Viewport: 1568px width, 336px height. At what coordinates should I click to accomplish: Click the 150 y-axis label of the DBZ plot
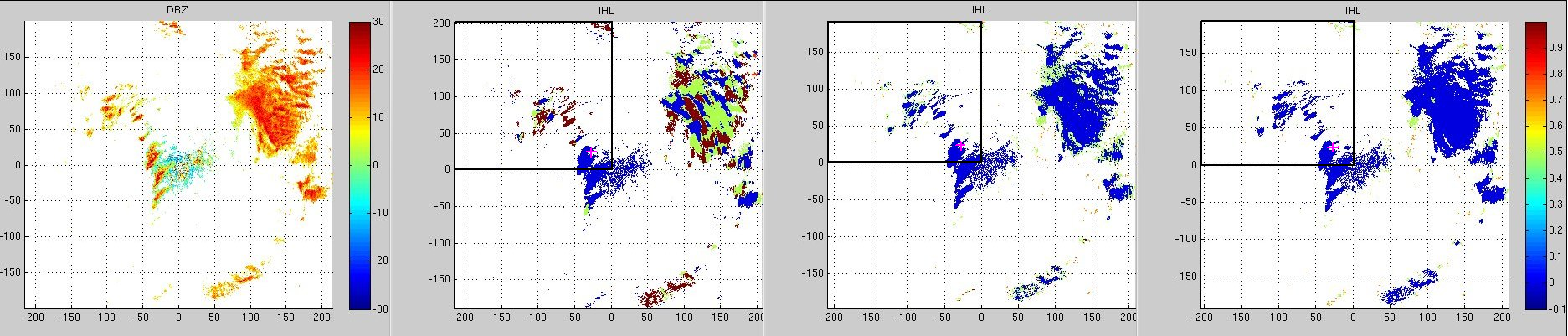click(x=13, y=57)
